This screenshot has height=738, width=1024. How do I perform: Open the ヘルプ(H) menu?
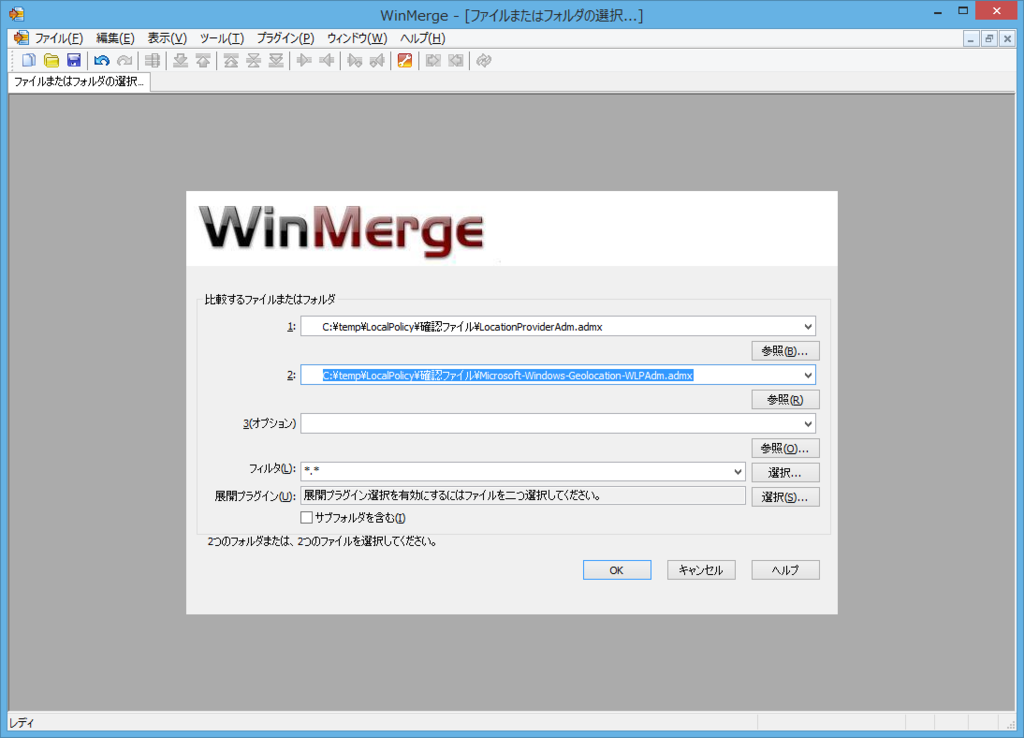pyautogui.click(x=423, y=38)
